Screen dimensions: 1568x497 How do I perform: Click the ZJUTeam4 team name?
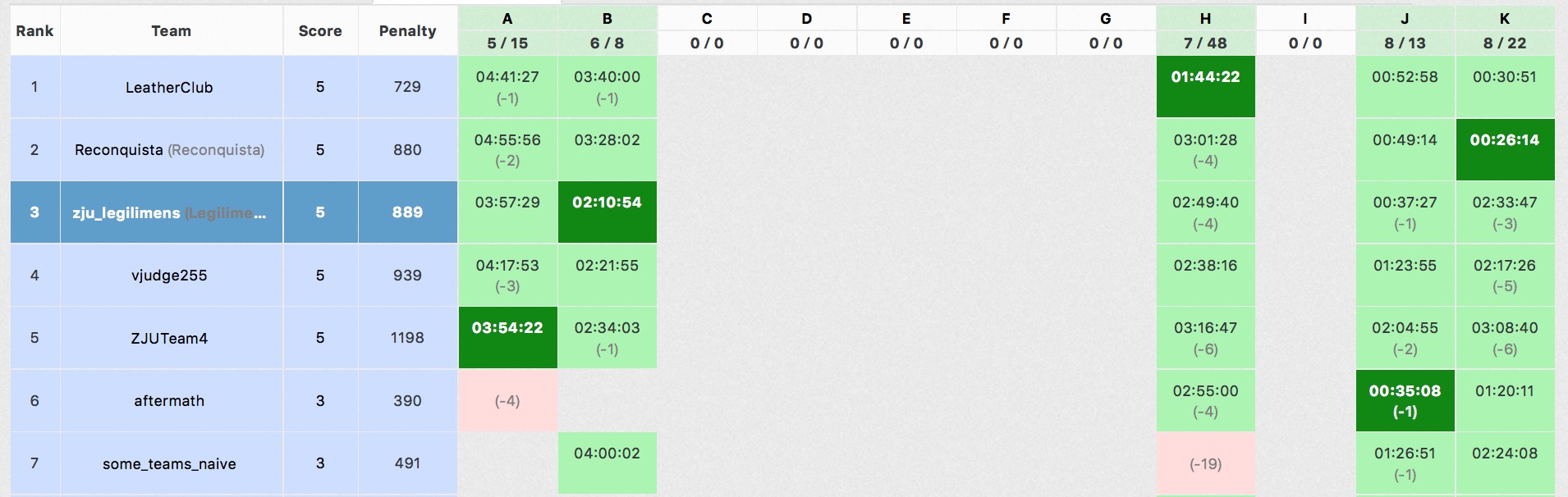point(169,338)
